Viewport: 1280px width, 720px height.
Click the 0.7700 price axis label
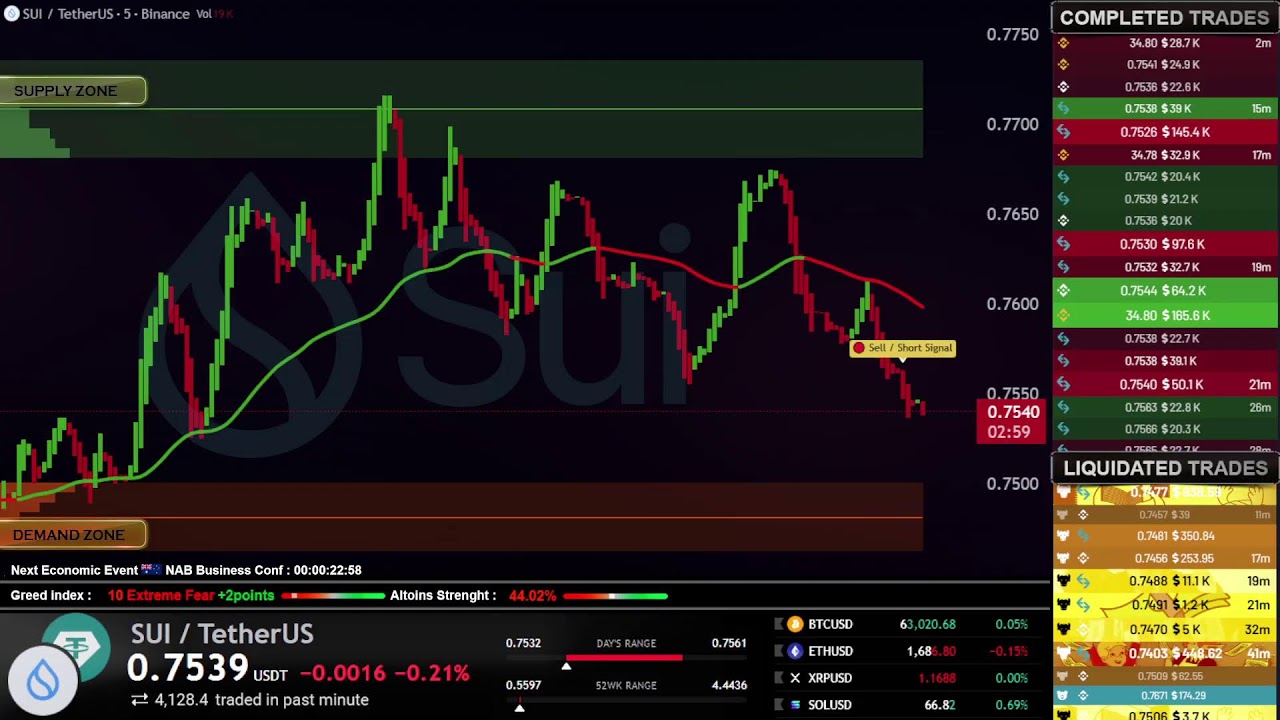pos(1012,125)
